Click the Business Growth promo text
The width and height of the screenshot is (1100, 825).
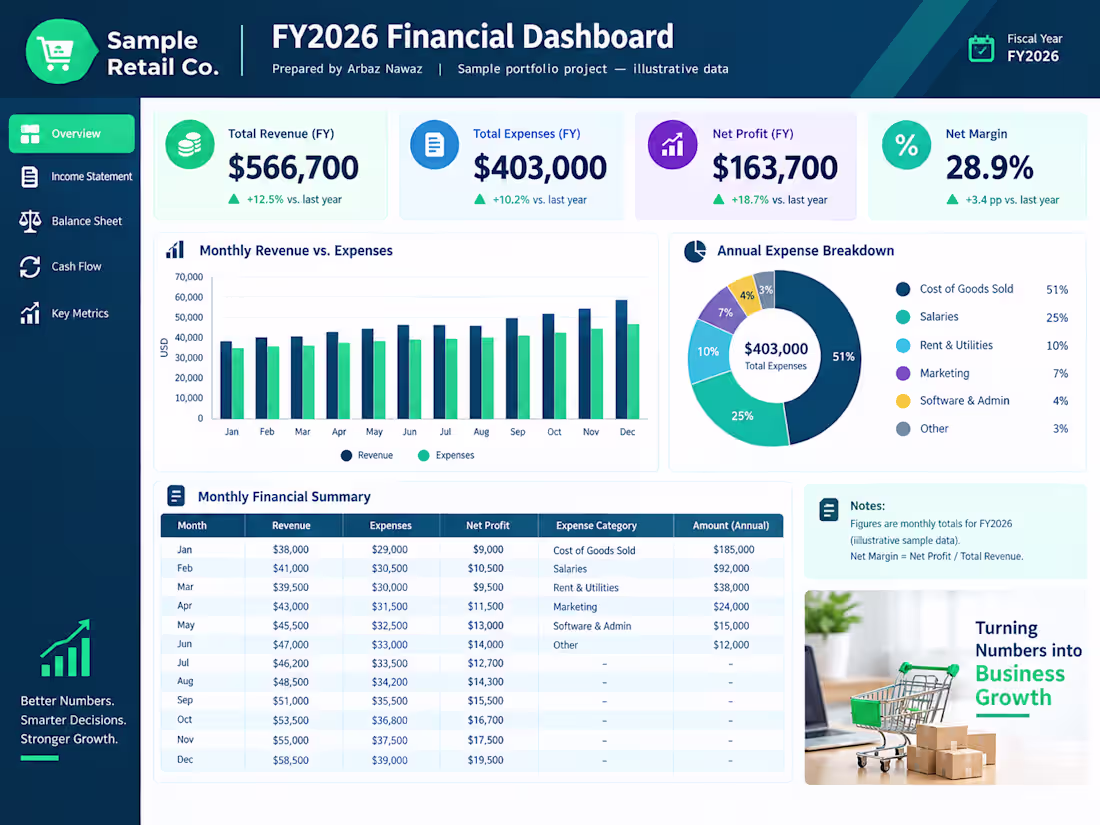point(1020,685)
